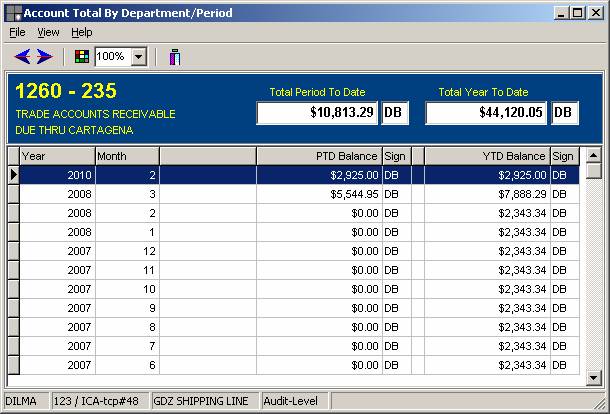Screen dimensions: 610x414
Task: Click the blue right arrow (next) icon
Action: 45,57
